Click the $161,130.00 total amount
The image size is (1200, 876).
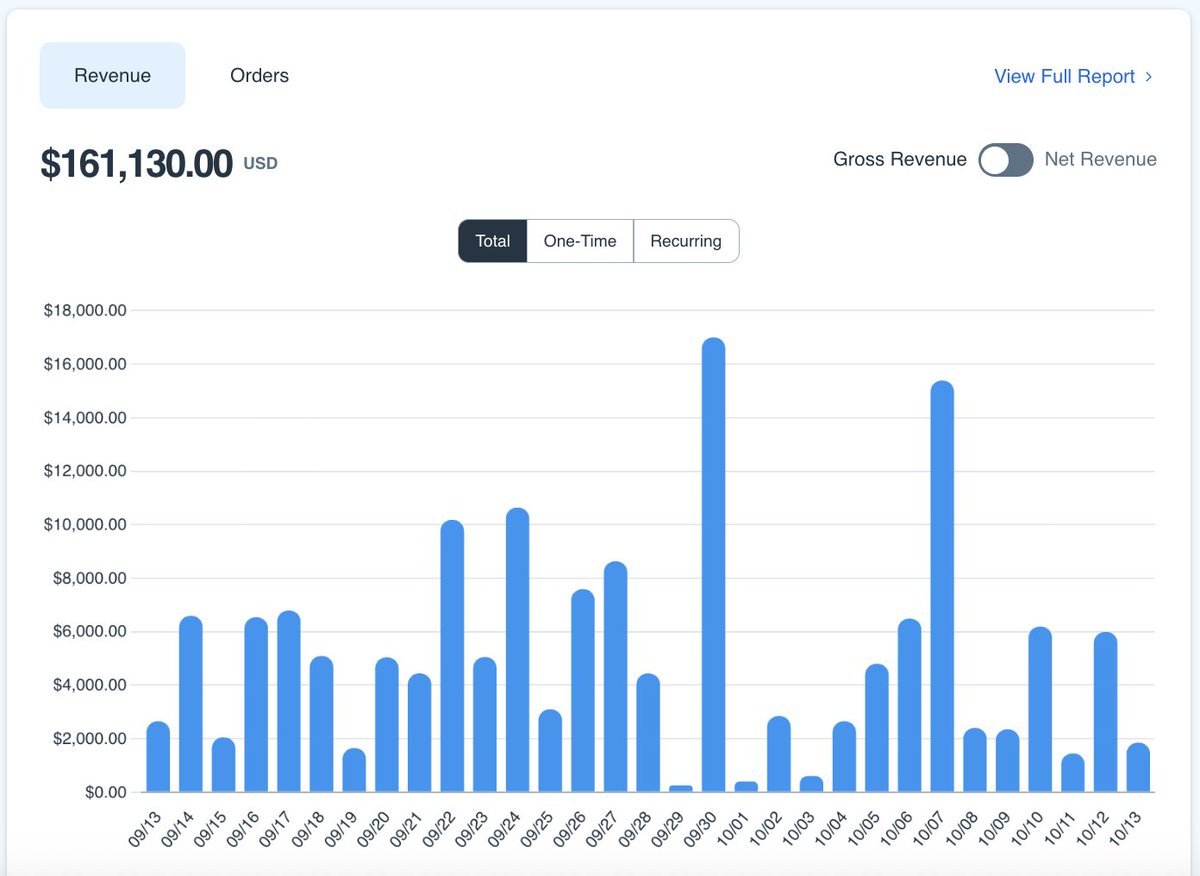pos(137,163)
